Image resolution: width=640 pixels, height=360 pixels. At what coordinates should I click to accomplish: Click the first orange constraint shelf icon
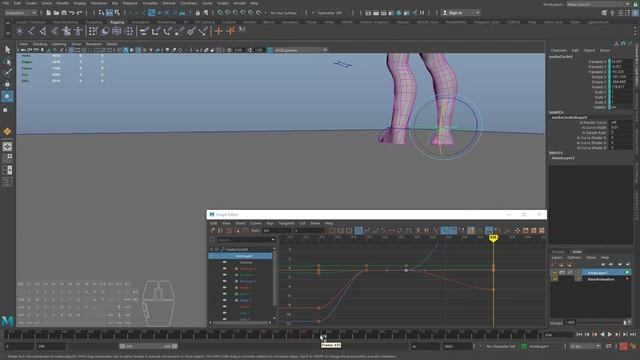point(219,31)
